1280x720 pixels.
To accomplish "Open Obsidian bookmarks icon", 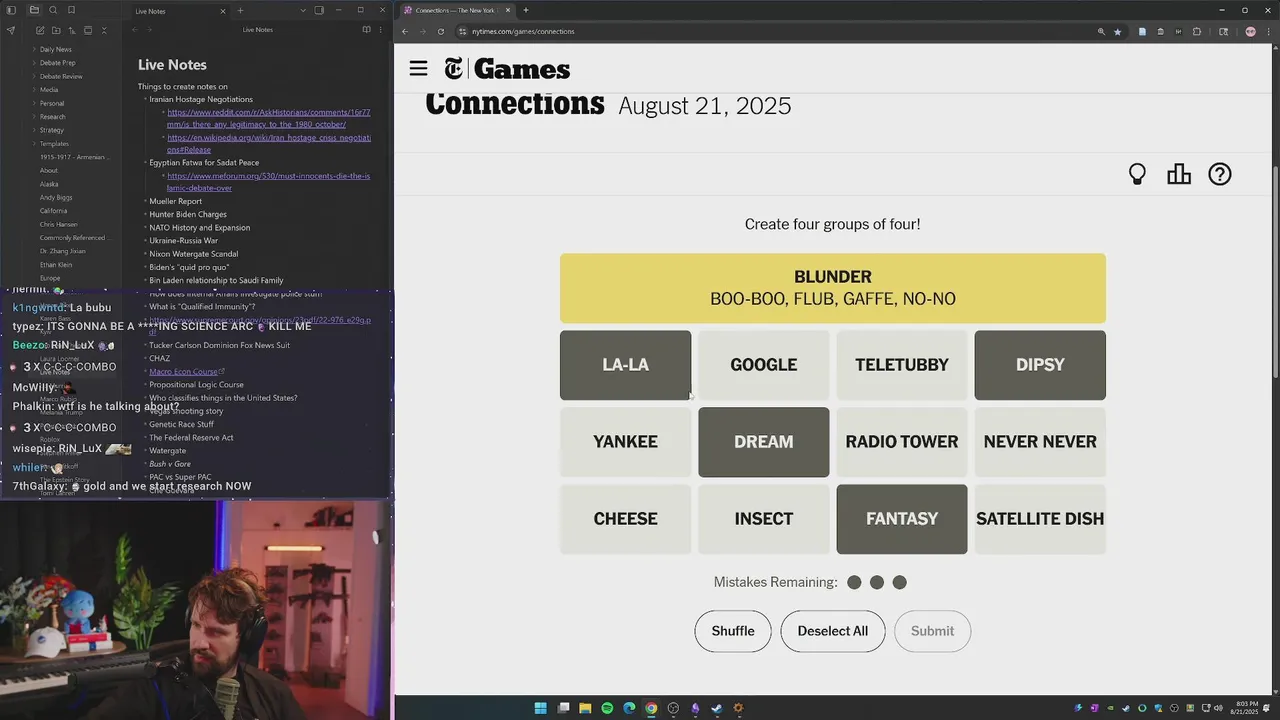I will 71,10.
